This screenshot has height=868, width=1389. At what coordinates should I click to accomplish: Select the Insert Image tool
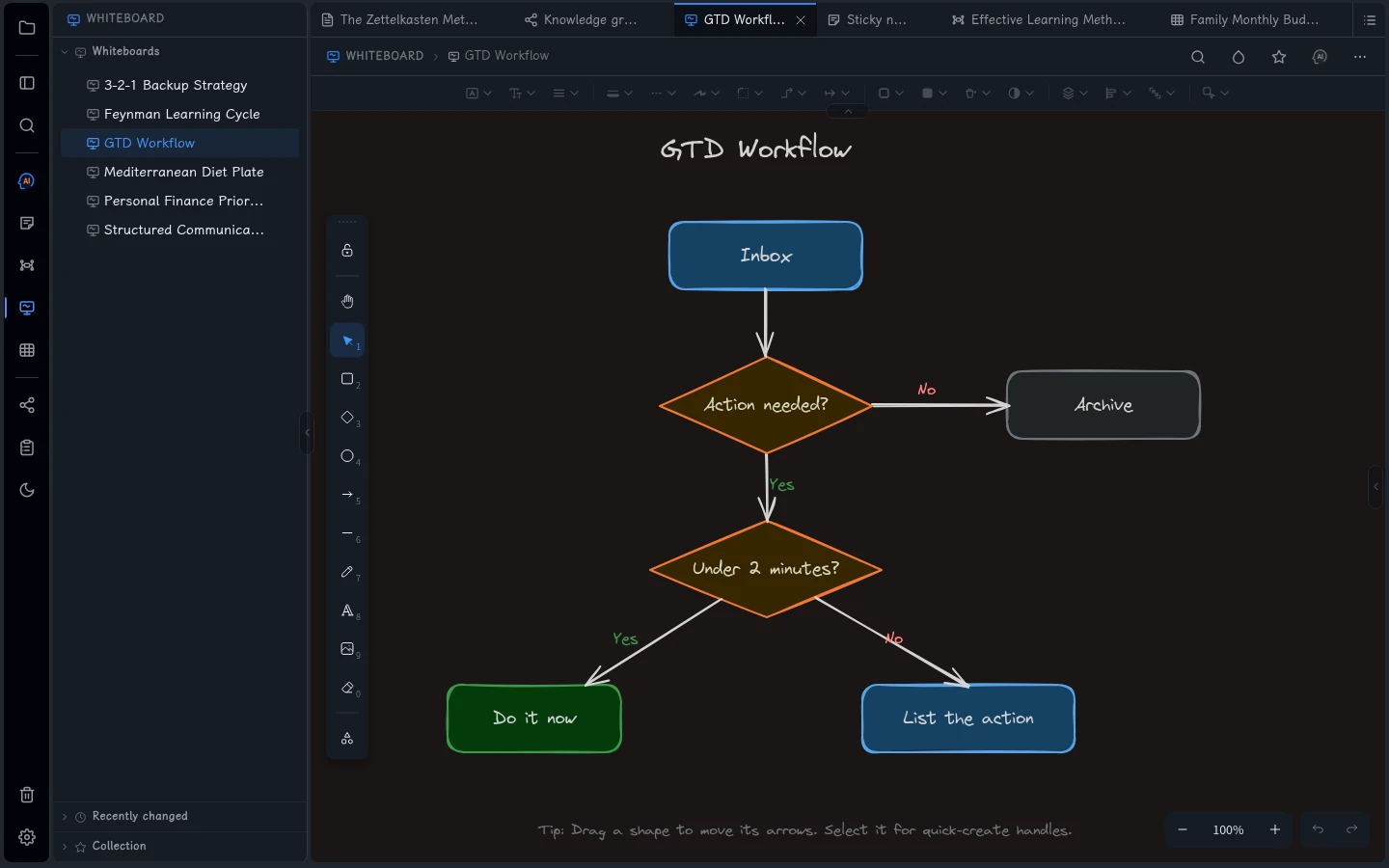(x=347, y=650)
